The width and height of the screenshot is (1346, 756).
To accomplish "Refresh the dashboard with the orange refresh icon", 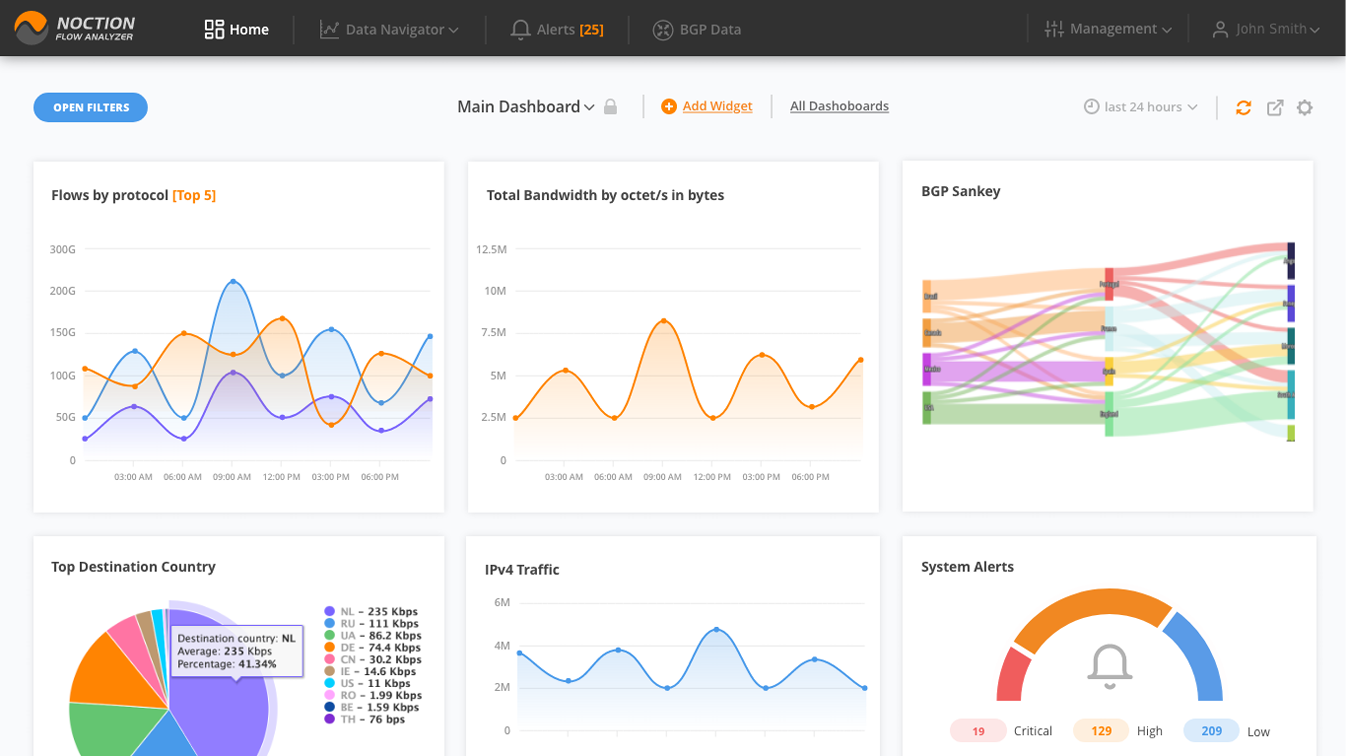I will 1243,107.
